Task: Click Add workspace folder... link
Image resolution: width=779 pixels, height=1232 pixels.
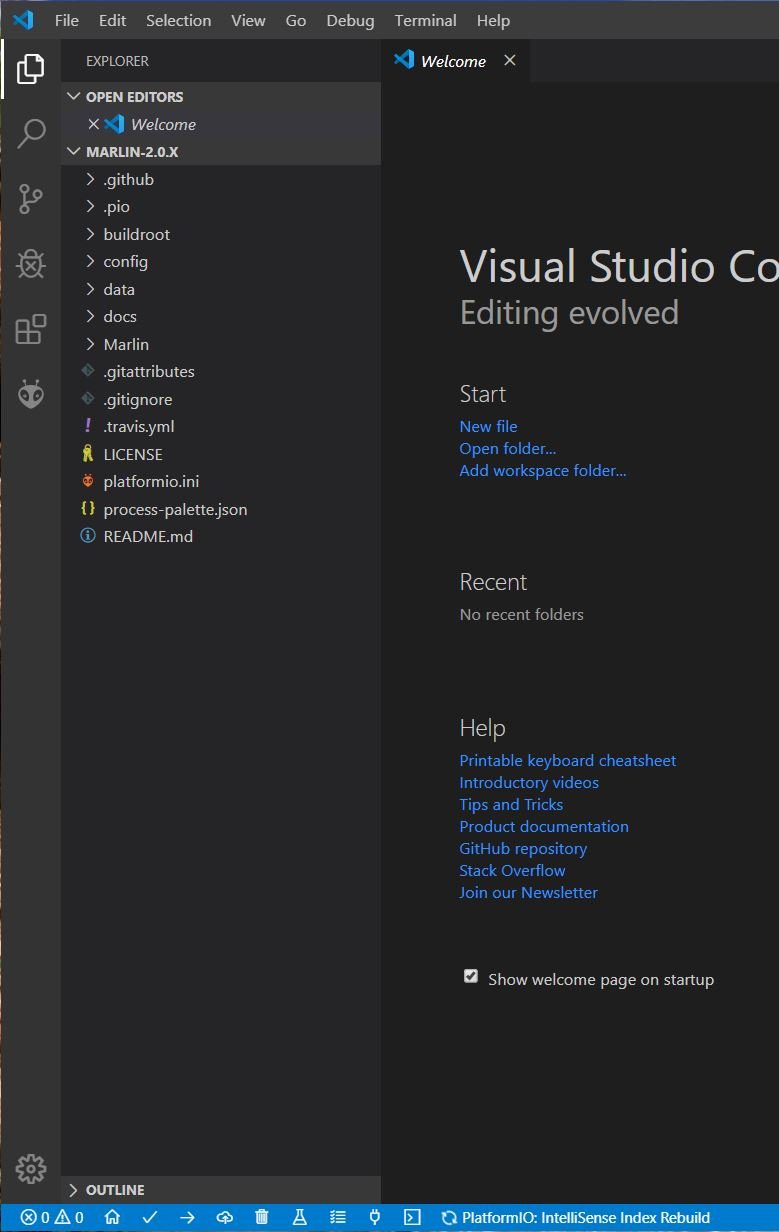Action: (543, 470)
